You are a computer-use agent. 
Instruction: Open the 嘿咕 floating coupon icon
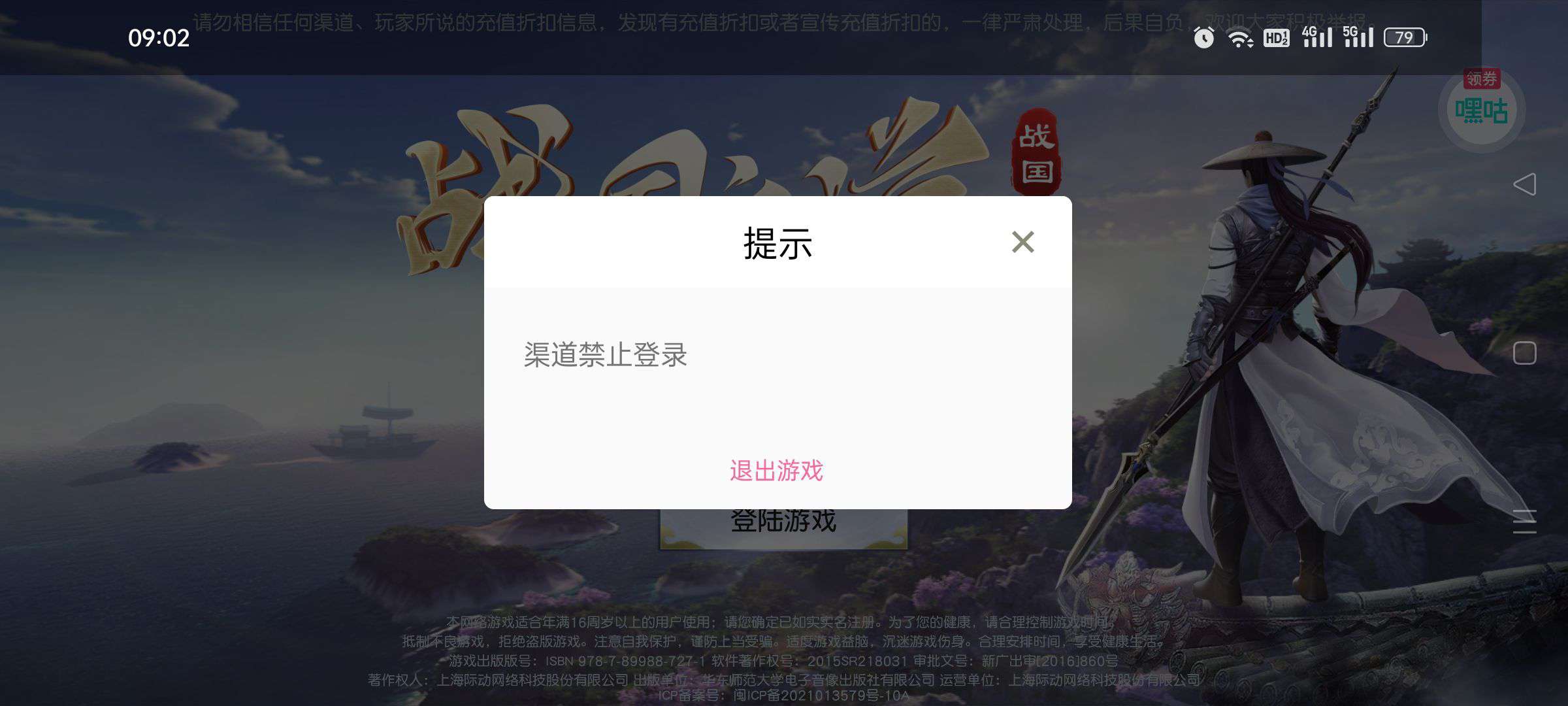coord(1481,111)
